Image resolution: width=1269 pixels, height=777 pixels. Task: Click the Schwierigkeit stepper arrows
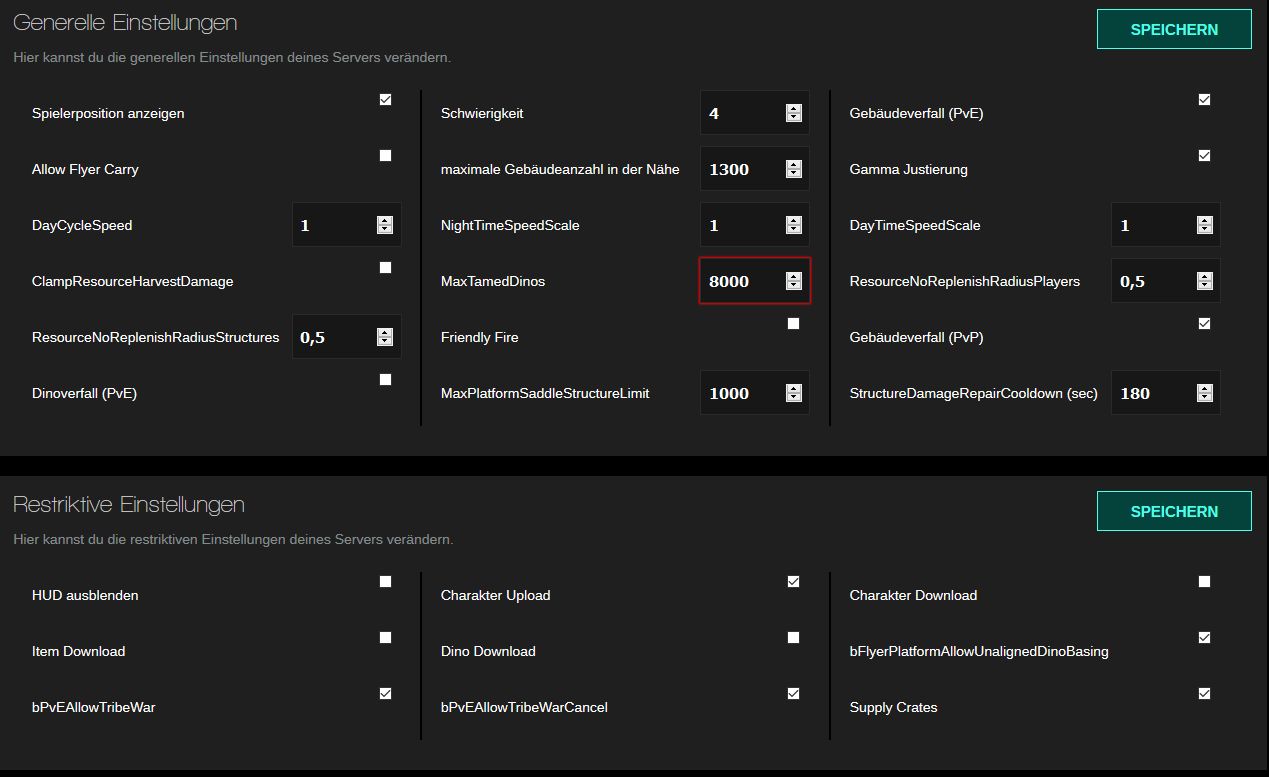point(794,113)
